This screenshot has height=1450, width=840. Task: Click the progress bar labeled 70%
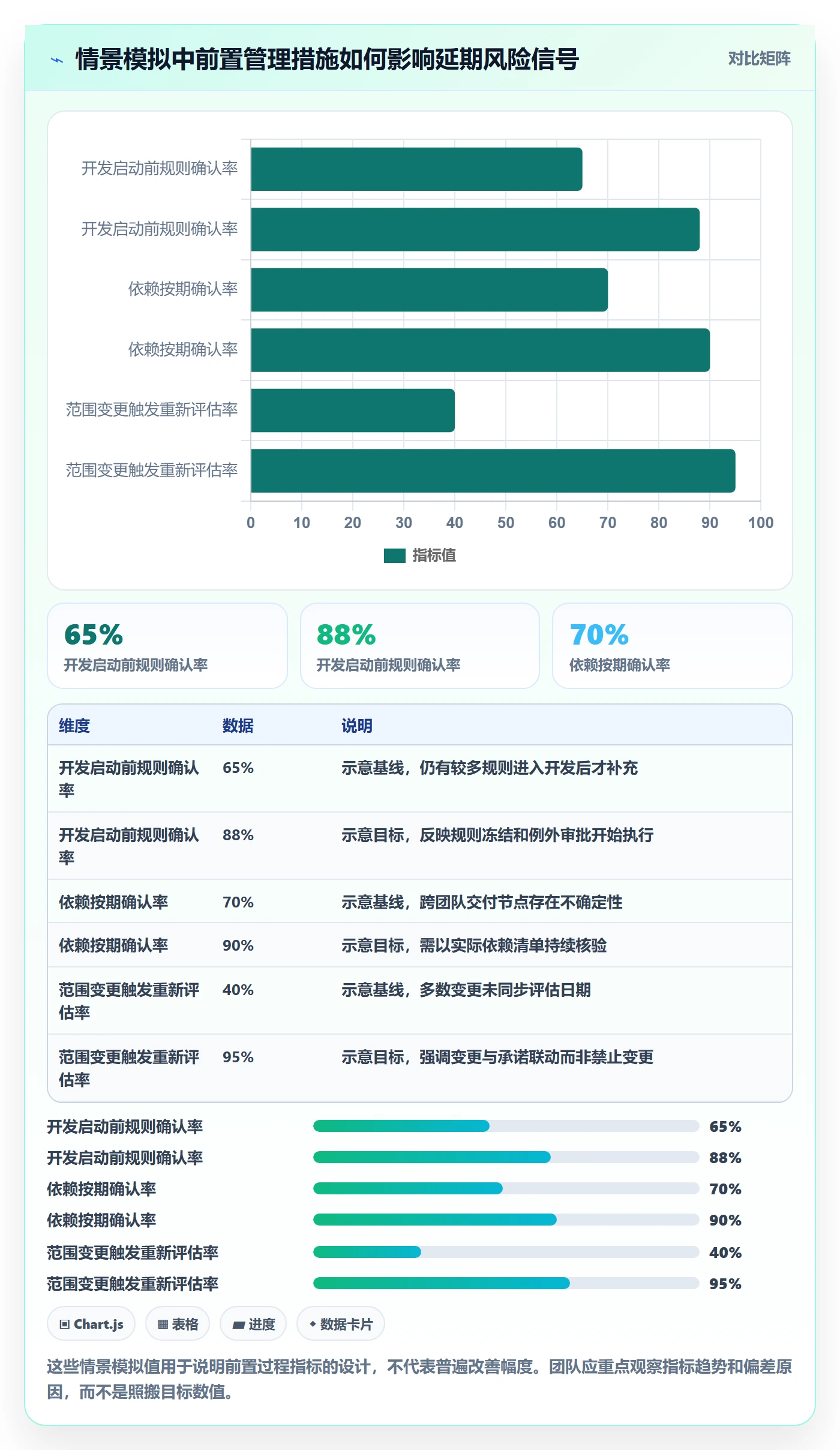pos(506,1188)
